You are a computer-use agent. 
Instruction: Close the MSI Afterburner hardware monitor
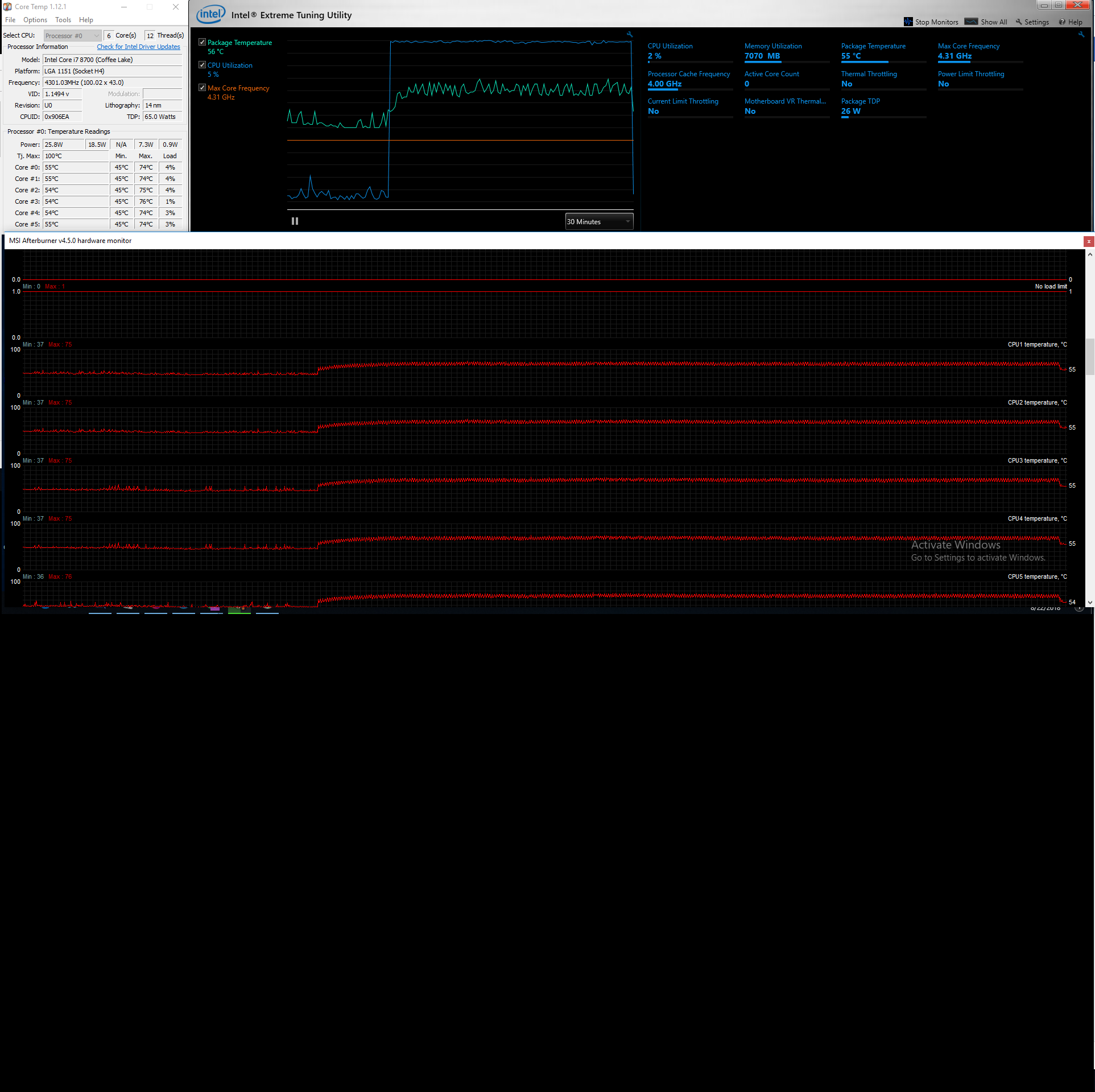1089,241
